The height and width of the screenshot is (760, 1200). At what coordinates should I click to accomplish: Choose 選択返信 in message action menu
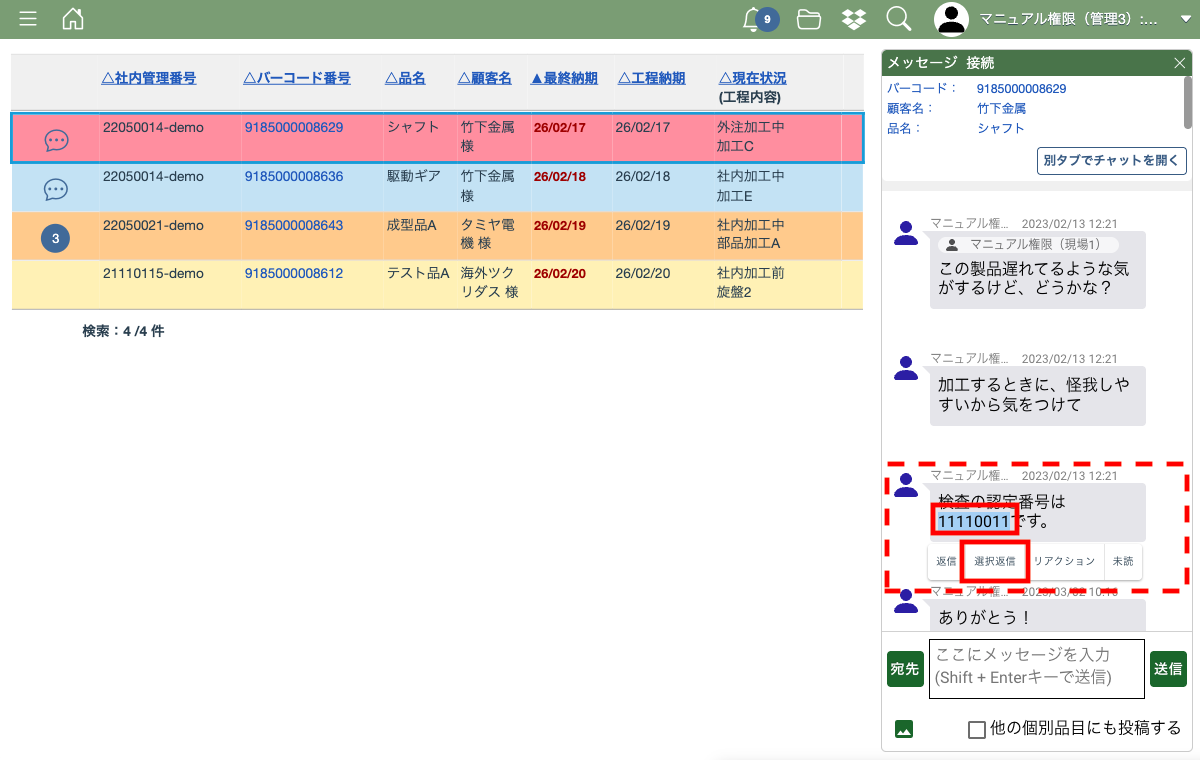click(x=995, y=561)
